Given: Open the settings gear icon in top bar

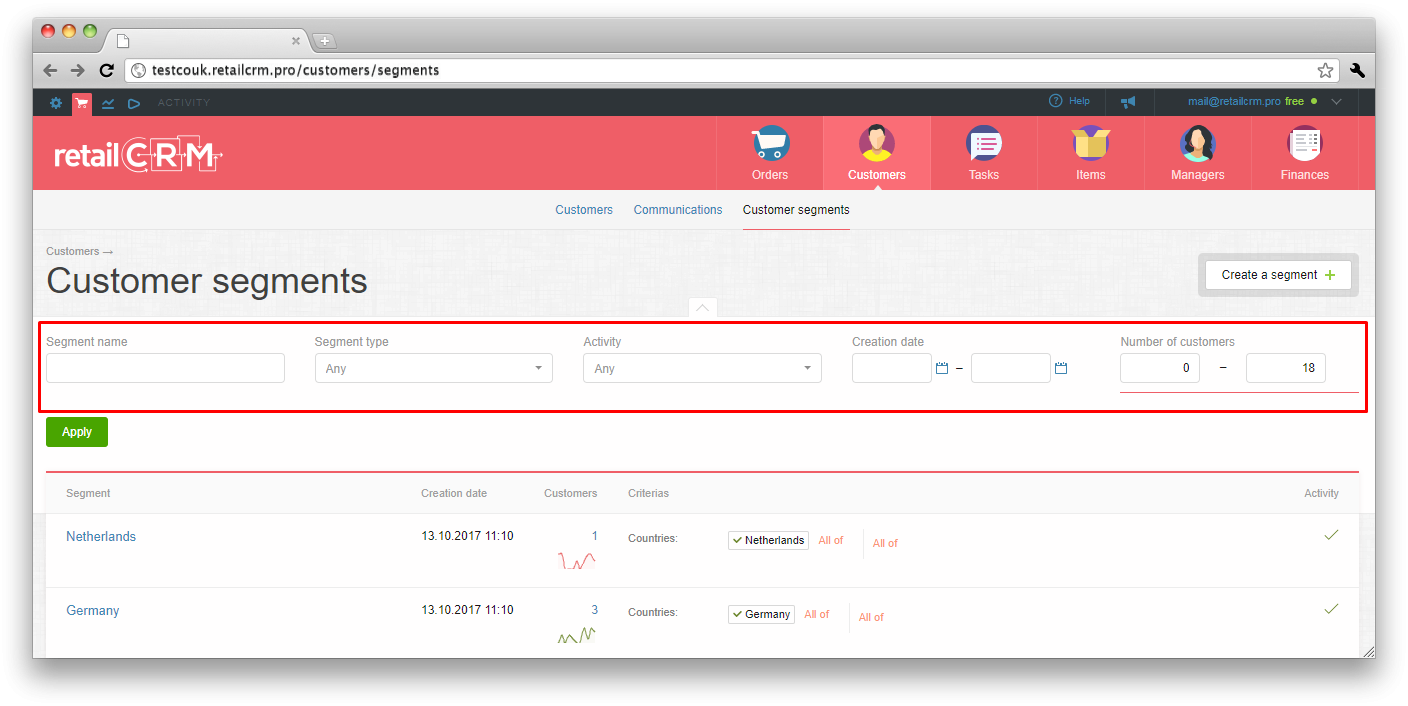Looking at the screenshot, I should click(x=56, y=102).
